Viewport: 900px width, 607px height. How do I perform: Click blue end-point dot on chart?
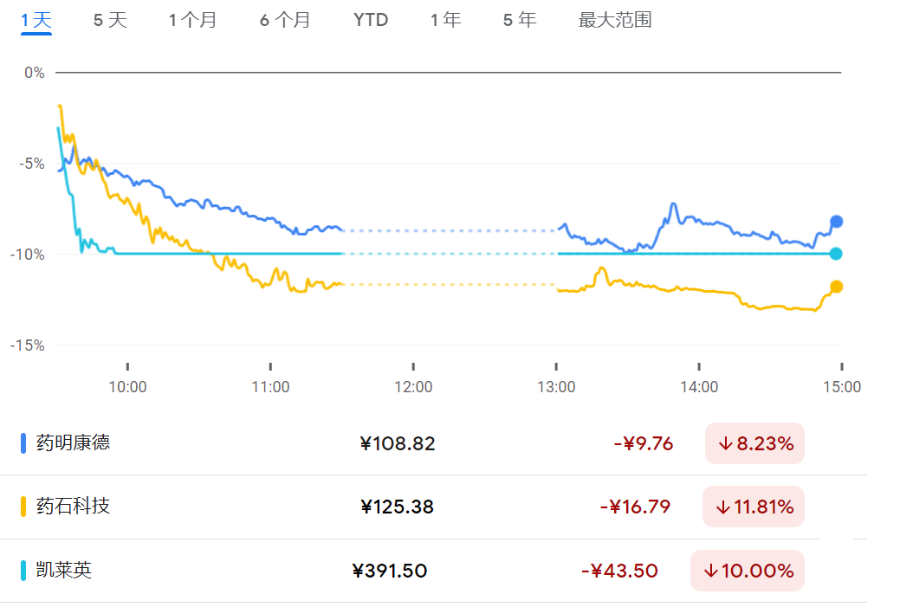(837, 222)
